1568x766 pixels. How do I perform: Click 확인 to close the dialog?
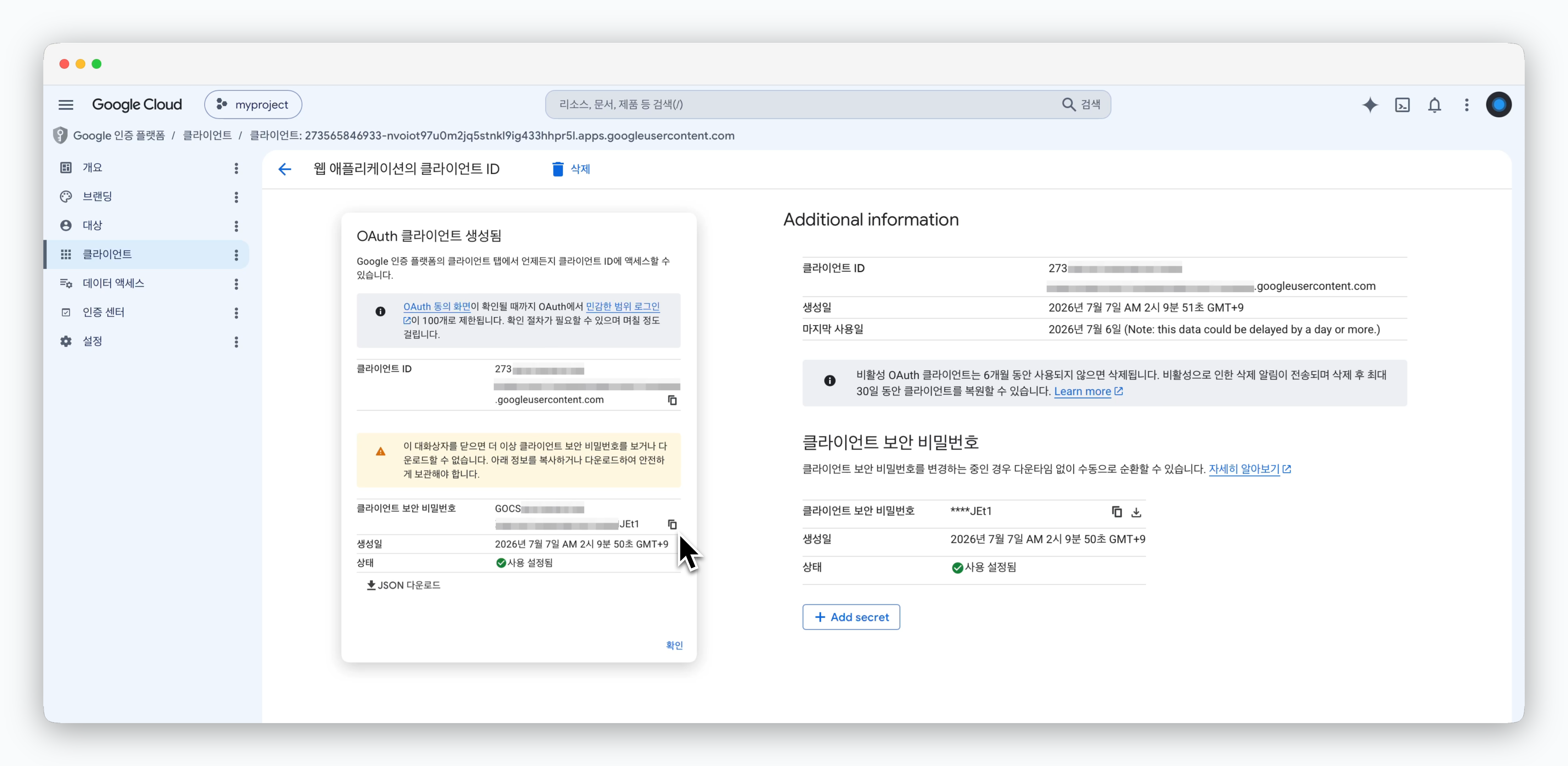click(x=674, y=645)
